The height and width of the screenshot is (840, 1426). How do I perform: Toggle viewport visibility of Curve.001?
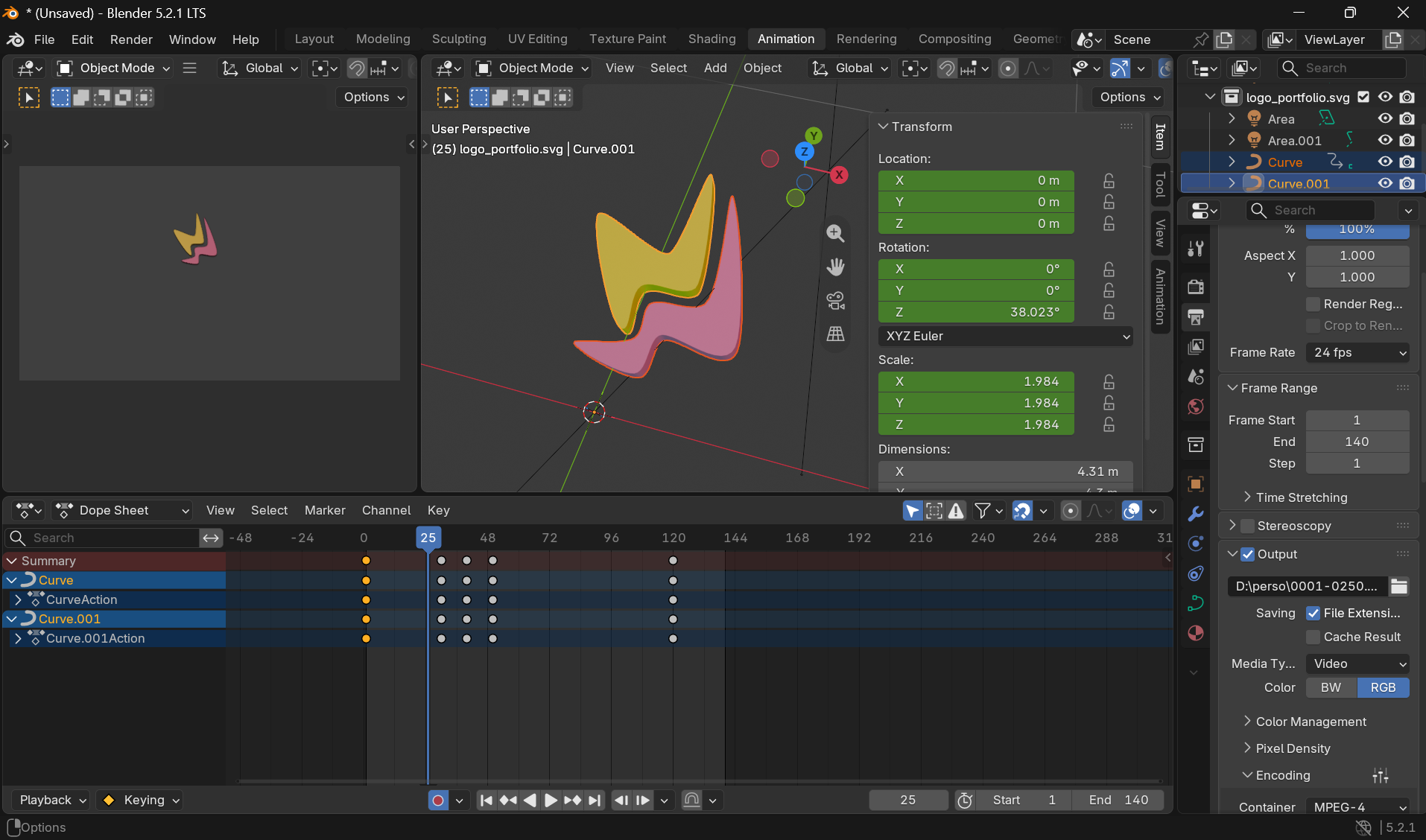click(1385, 183)
